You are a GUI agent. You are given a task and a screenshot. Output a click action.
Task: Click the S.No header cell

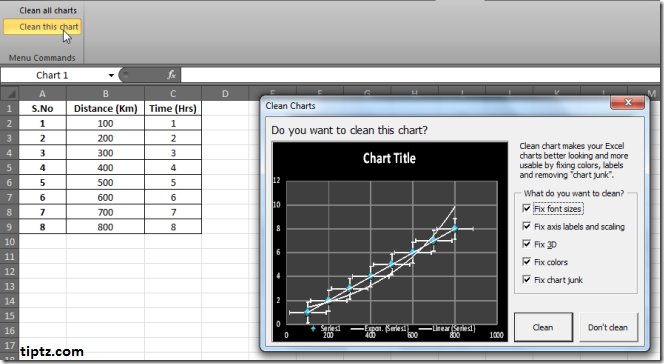pos(42,108)
